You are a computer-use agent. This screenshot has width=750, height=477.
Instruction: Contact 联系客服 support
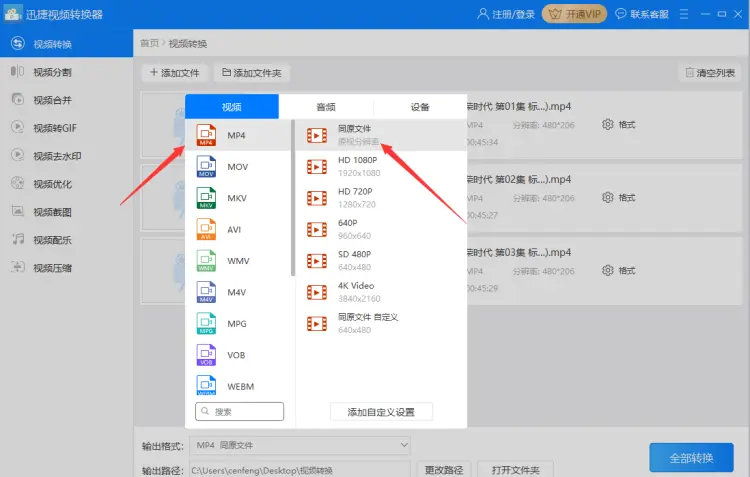[642, 14]
